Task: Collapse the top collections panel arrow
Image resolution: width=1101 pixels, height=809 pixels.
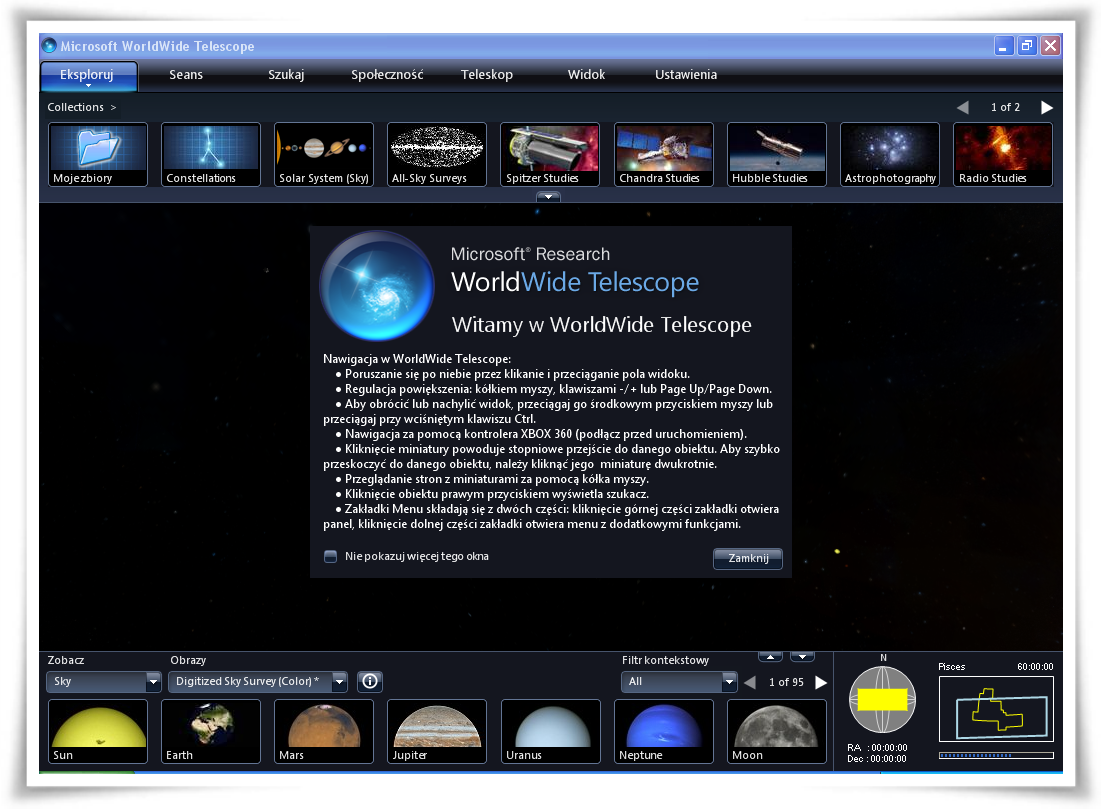Action: tap(548, 197)
